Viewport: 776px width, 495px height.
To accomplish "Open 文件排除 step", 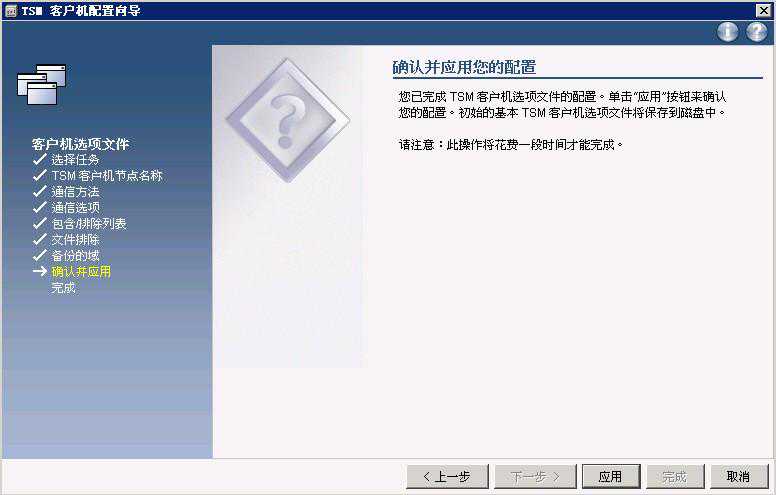I will 75,240.
